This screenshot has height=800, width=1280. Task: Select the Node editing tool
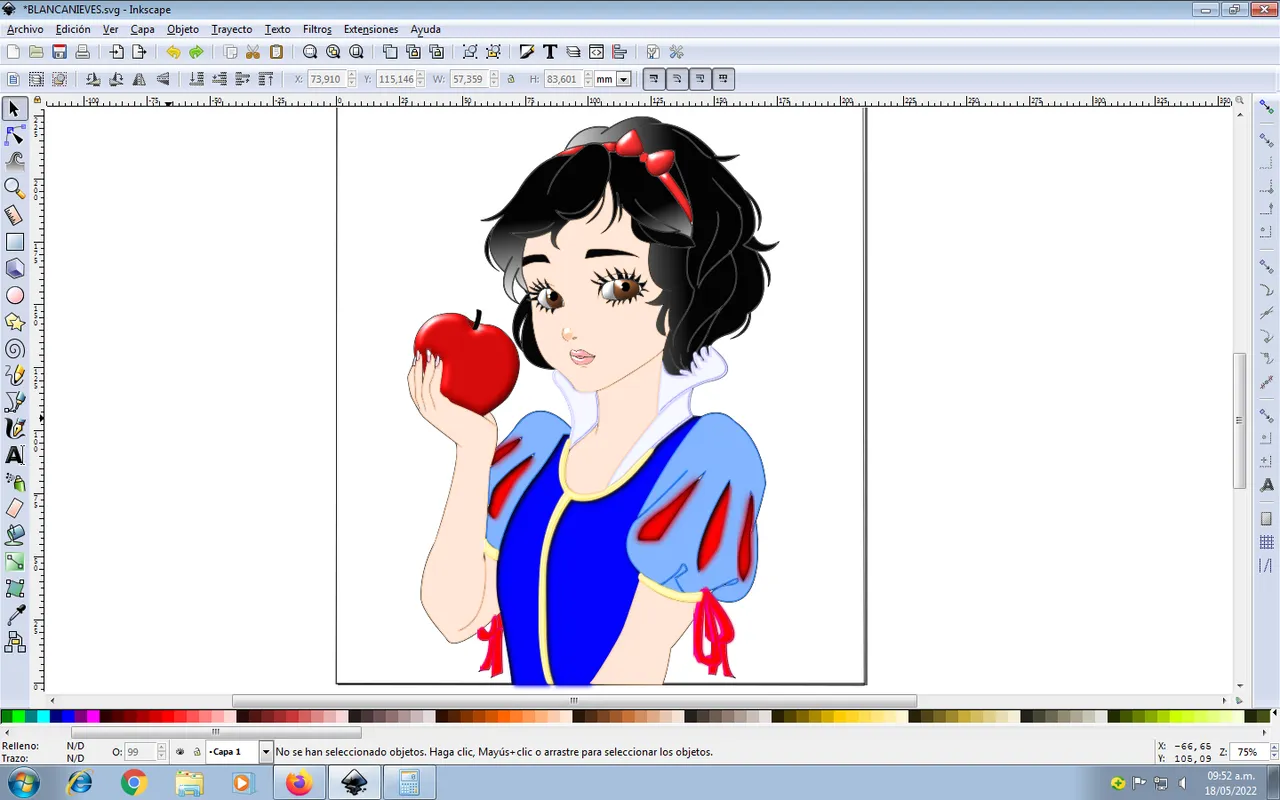(x=15, y=135)
